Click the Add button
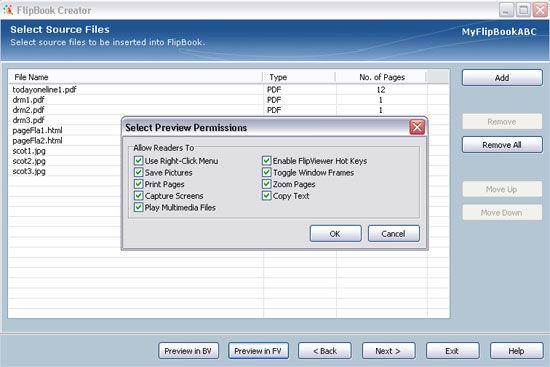The height and width of the screenshot is (367, 550). click(502, 78)
